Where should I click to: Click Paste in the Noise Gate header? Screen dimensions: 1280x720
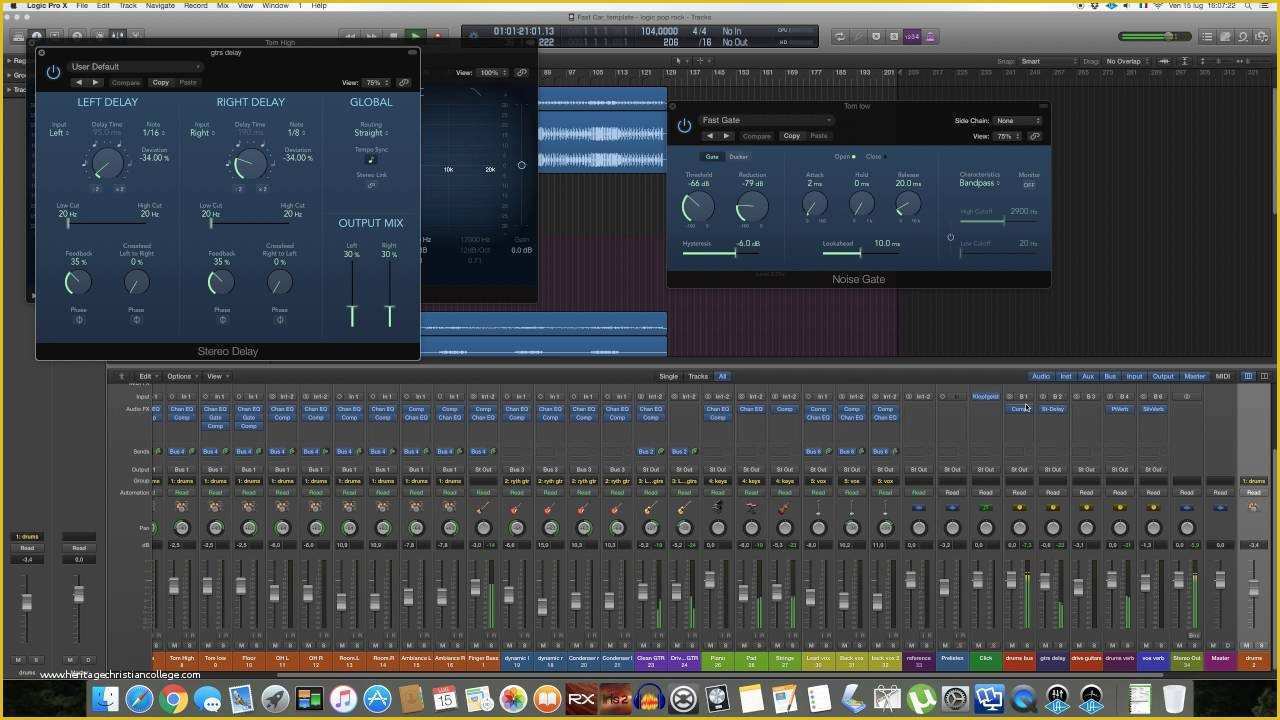point(819,136)
